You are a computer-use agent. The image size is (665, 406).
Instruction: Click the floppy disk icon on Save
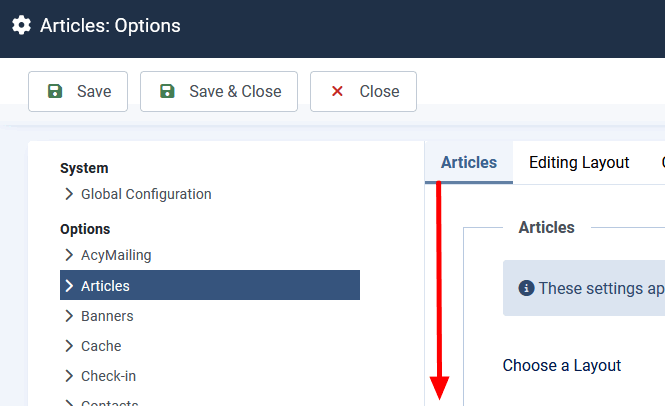55,91
